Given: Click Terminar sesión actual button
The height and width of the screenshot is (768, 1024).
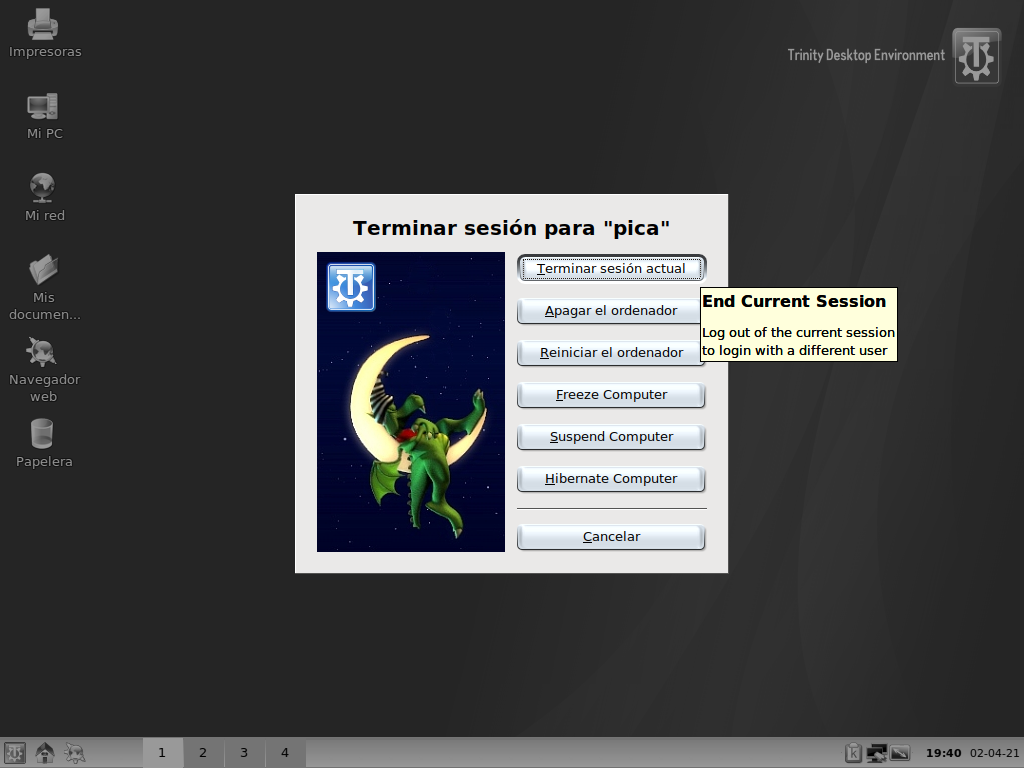Looking at the screenshot, I should point(611,268).
